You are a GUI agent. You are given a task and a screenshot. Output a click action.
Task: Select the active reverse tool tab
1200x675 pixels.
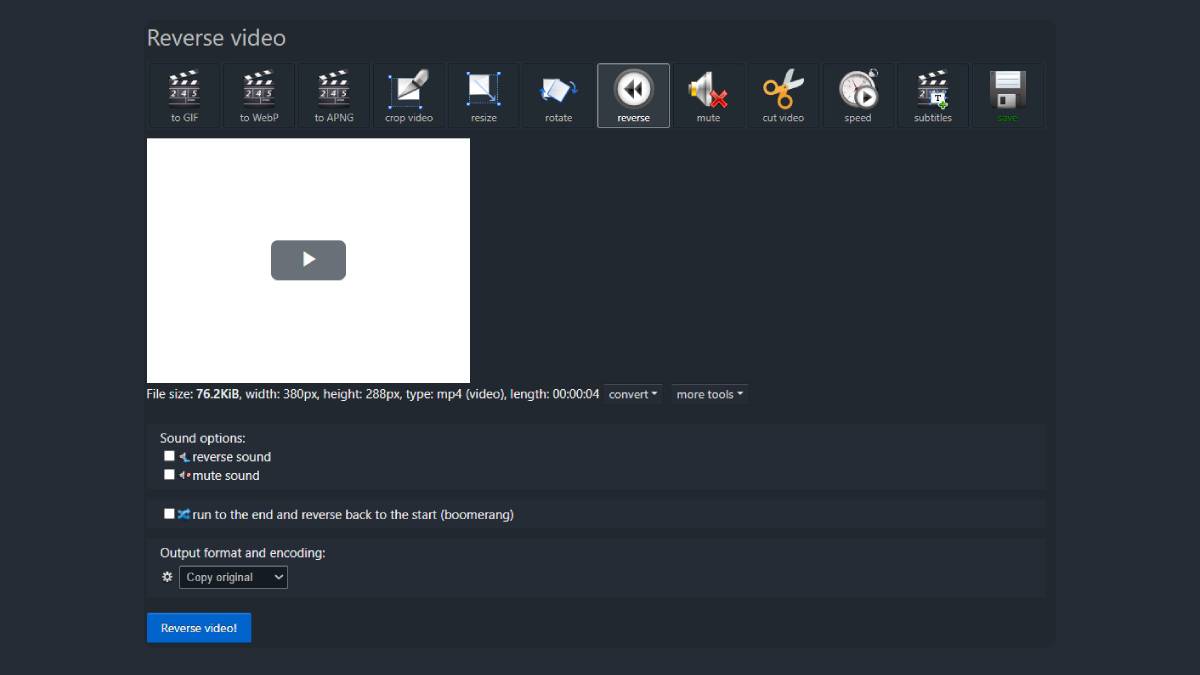(633, 96)
